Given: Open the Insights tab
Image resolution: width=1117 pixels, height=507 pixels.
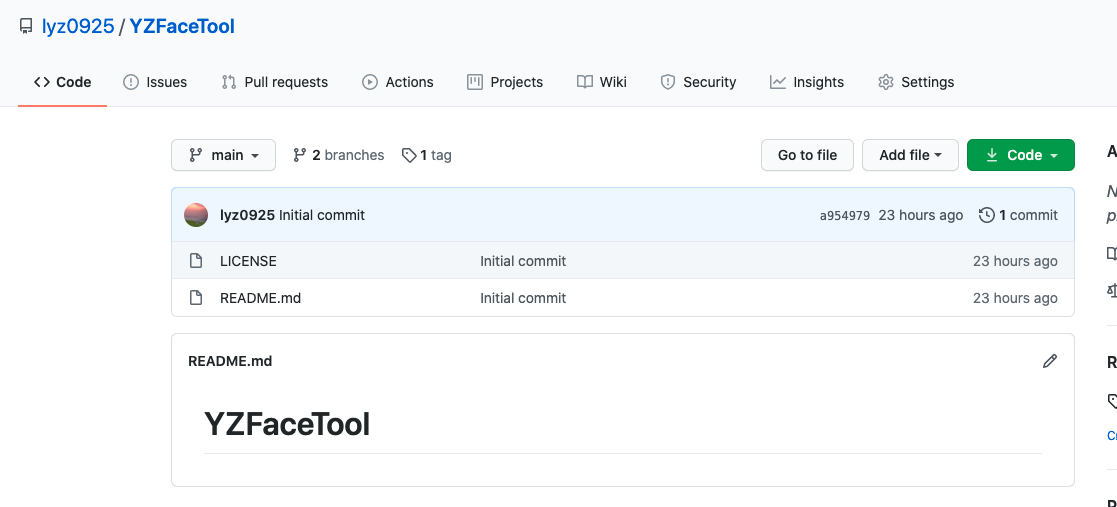Looking at the screenshot, I should [x=807, y=82].
